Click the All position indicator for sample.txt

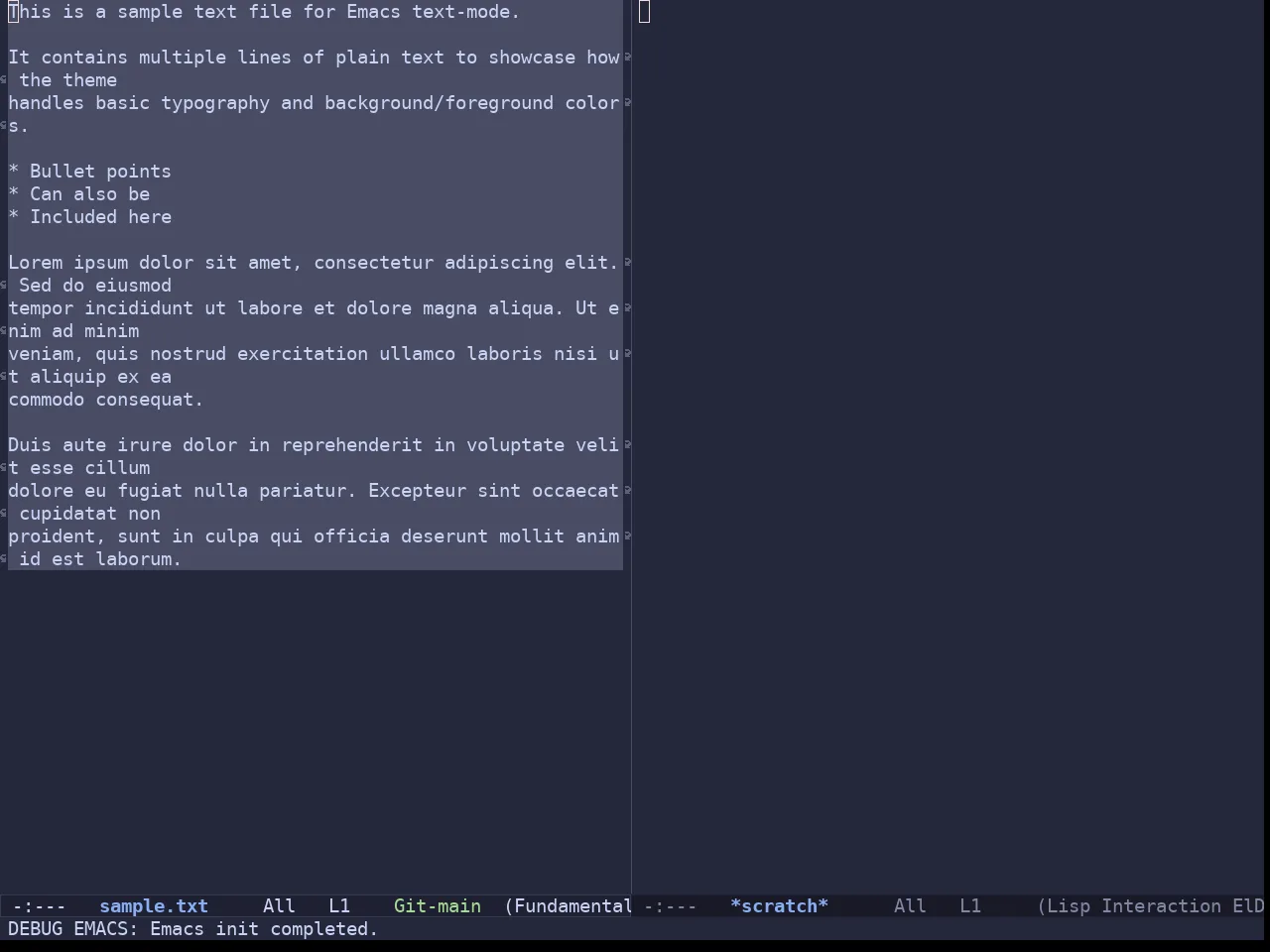[x=279, y=906]
